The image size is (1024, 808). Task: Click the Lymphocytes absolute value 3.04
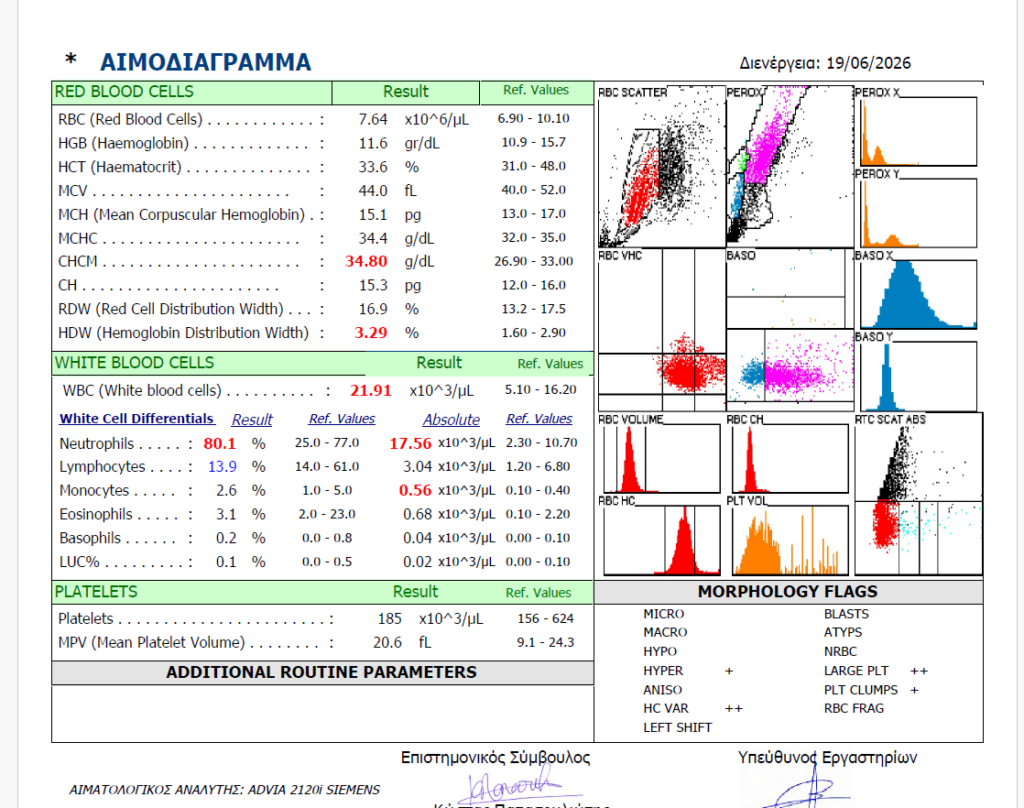click(x=417, y=467)
